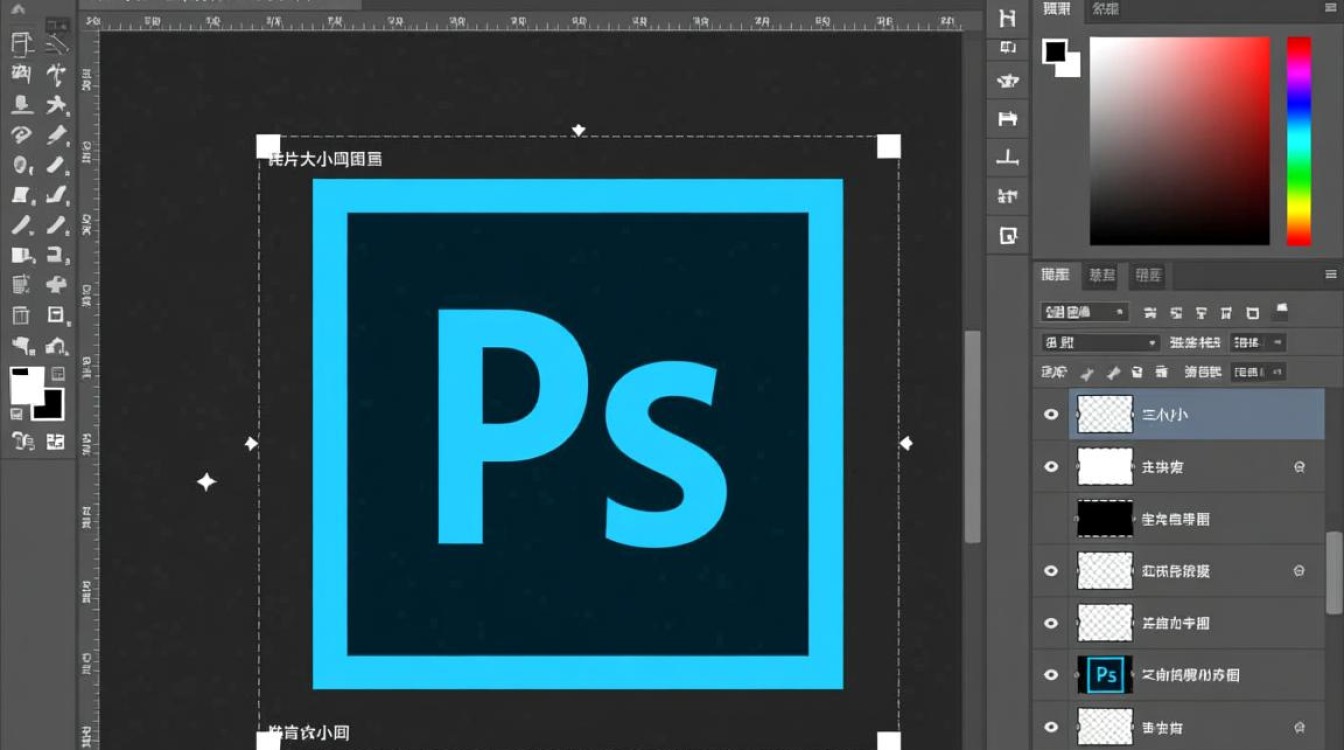This screenshot has height=750, width=1344.
Task: Click the lock icon on the white-thumbnail layer
Action: pyautogui.click(x=1299, y=467)
